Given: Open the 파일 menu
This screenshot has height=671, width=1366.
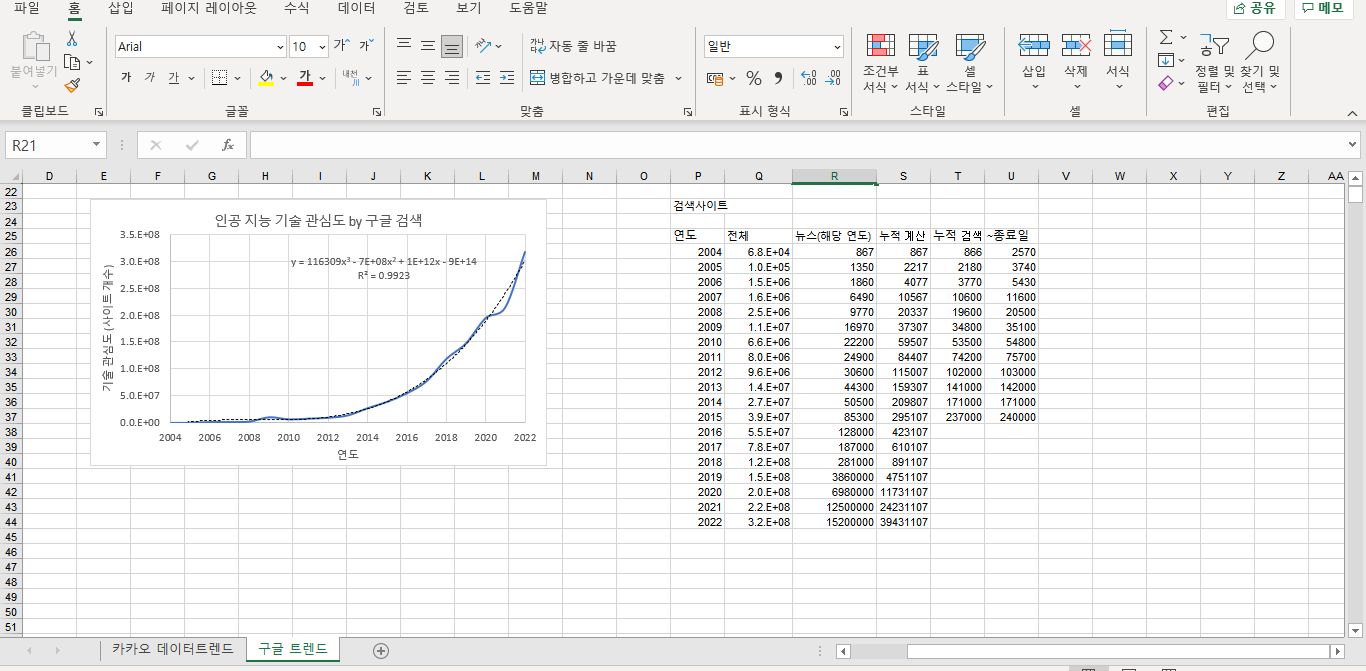Looking at the screenshot, I should [x=27, y=8].
